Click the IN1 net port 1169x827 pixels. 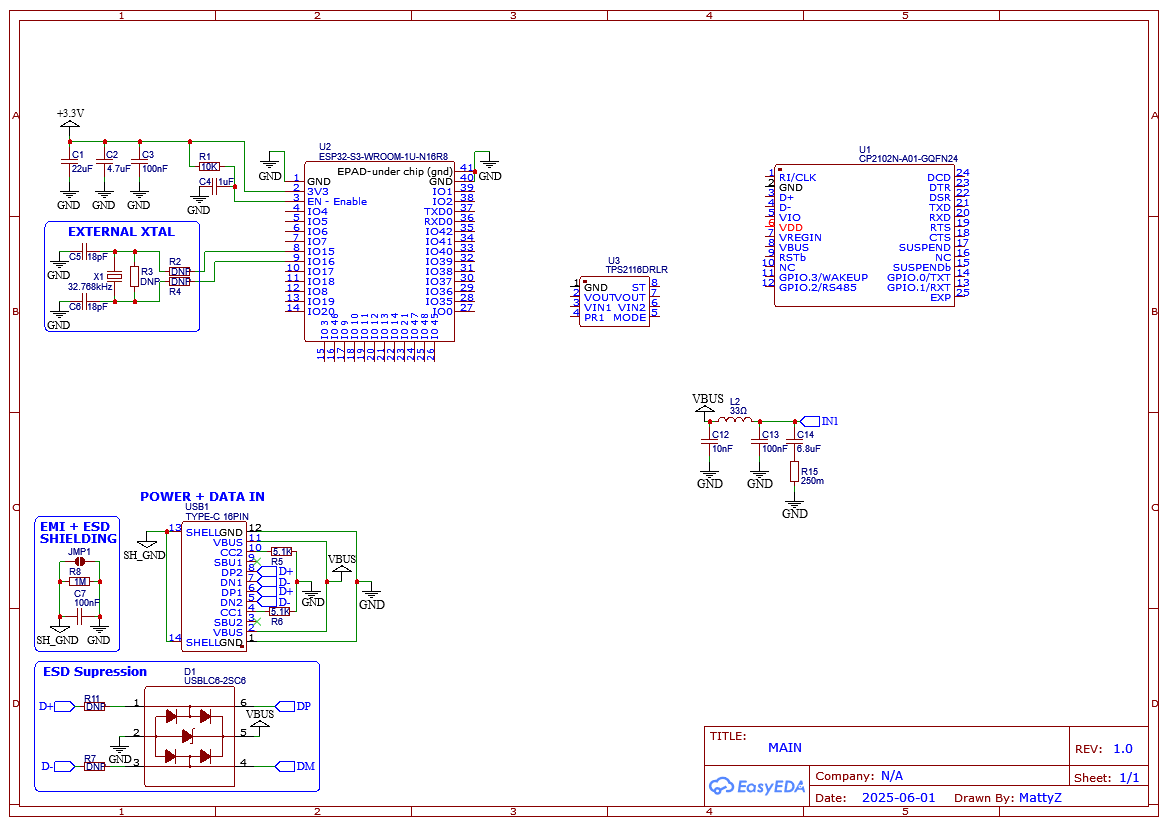click(x=819, y=421)
